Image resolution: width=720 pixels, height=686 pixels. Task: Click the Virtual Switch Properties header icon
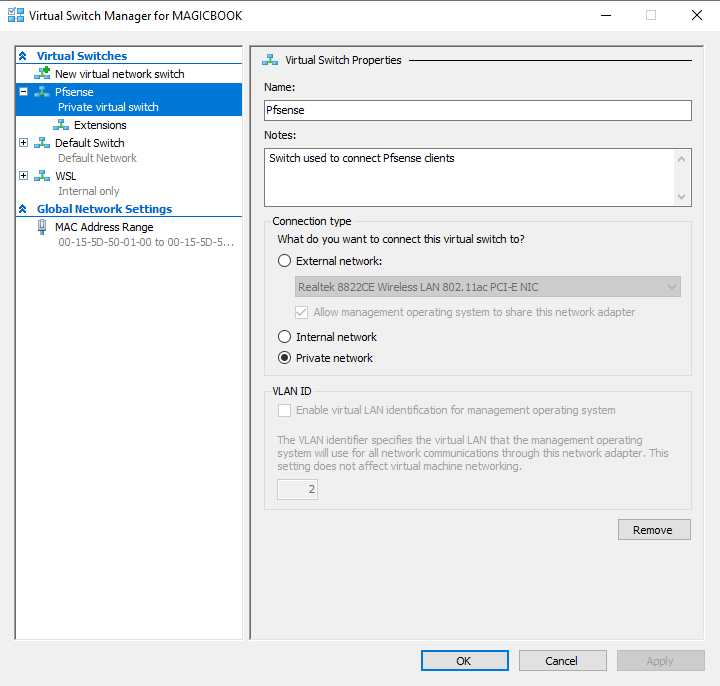(x=270, y=60)
